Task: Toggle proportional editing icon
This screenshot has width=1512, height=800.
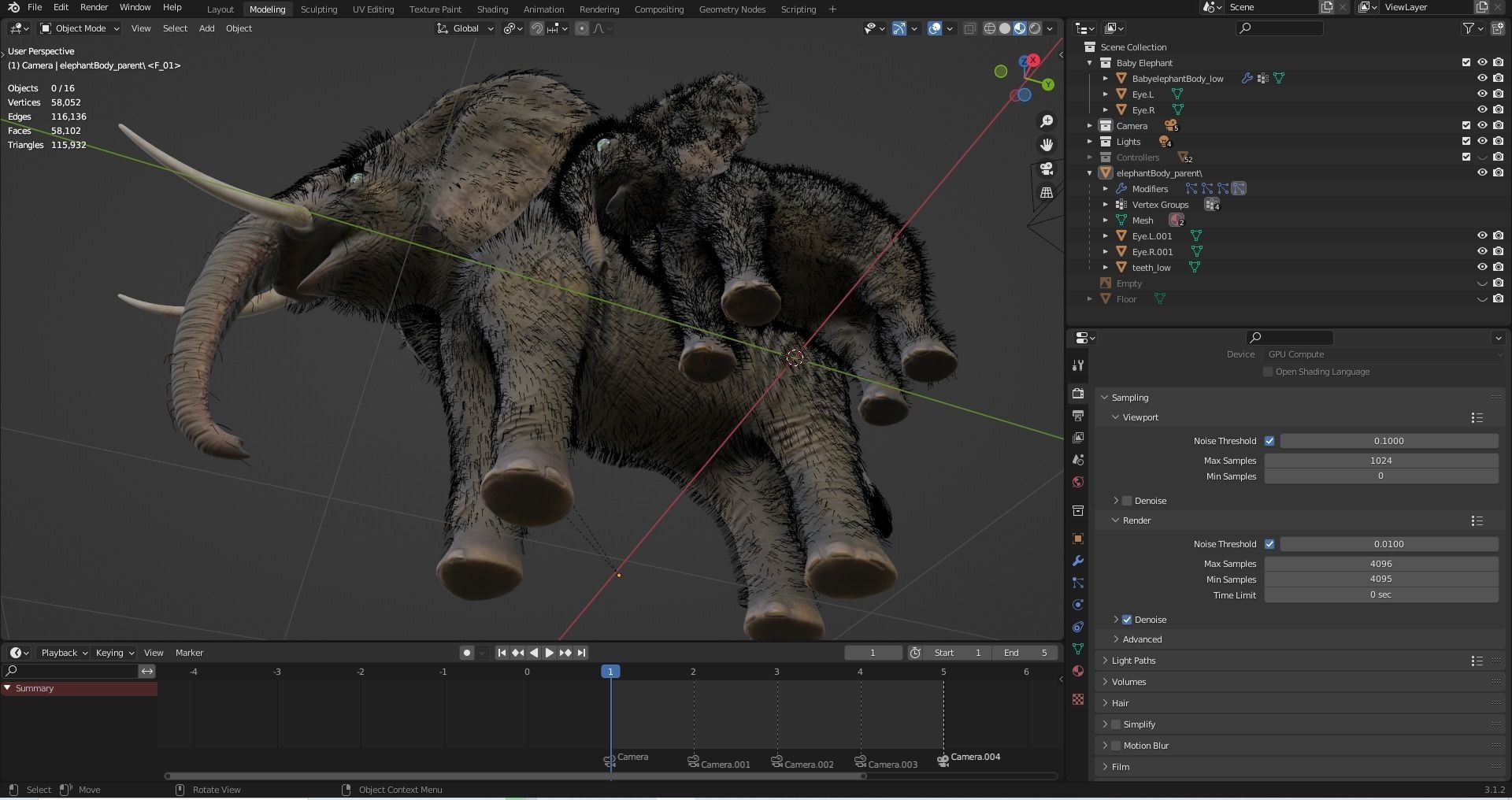Action: (x=582, y=28)
